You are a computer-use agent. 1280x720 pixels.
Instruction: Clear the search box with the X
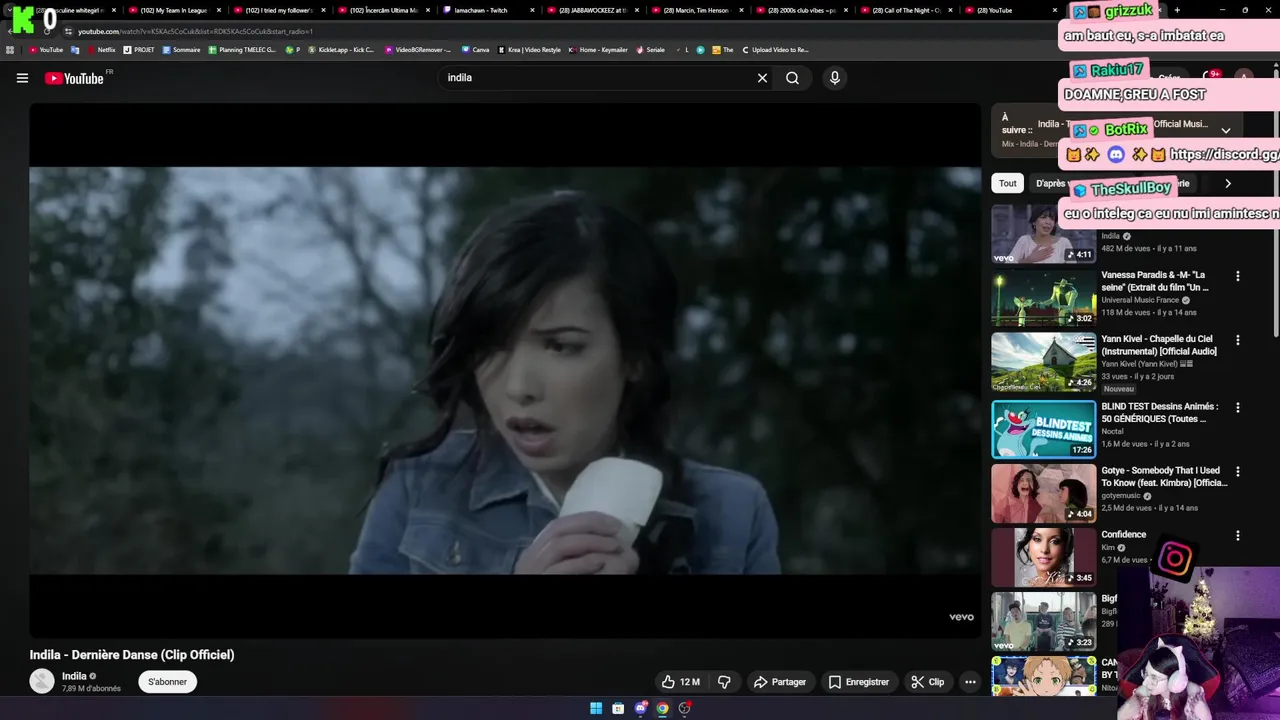(x=762, y=78)
